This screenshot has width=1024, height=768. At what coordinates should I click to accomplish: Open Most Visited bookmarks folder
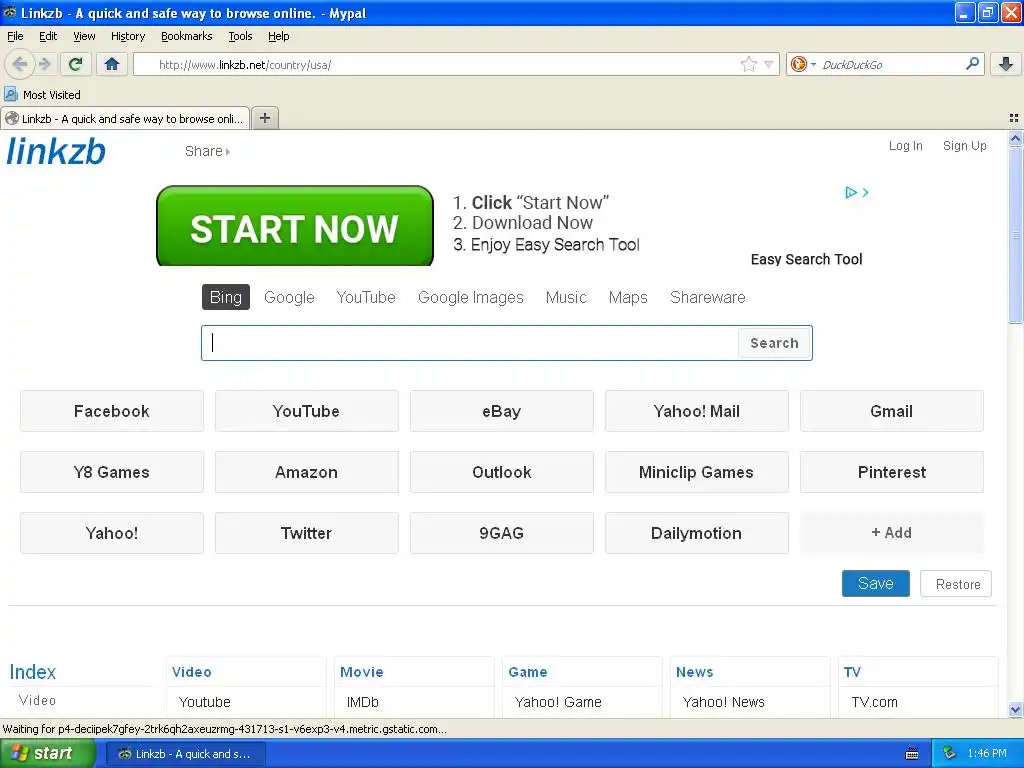(x=42, y=95)
